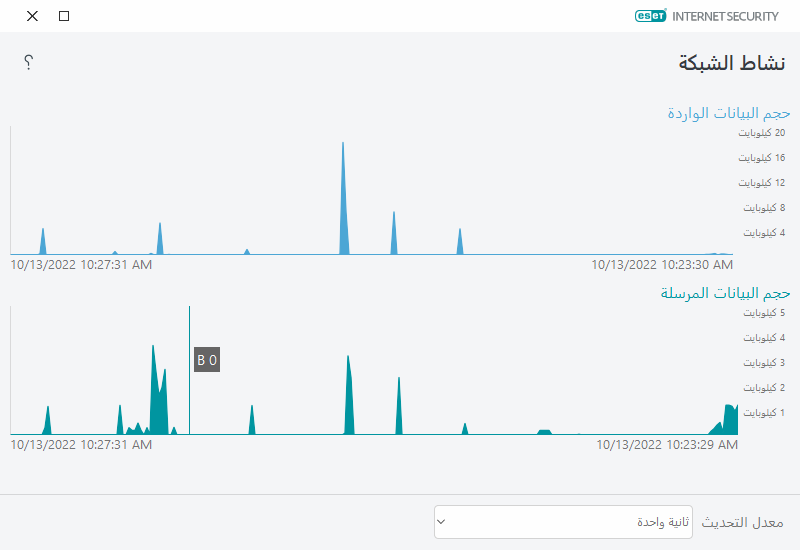Viewport: 800px width, 550px height.
Task: Click the 'نشاط الشبكة' heading
Action: (732, 63)
